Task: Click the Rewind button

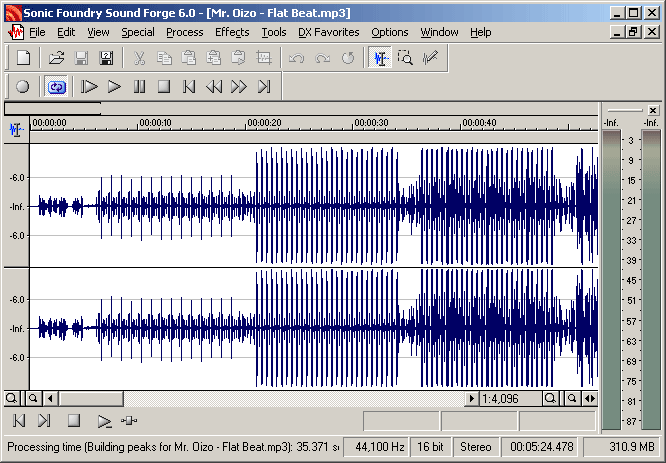Action: click(214, 87)
